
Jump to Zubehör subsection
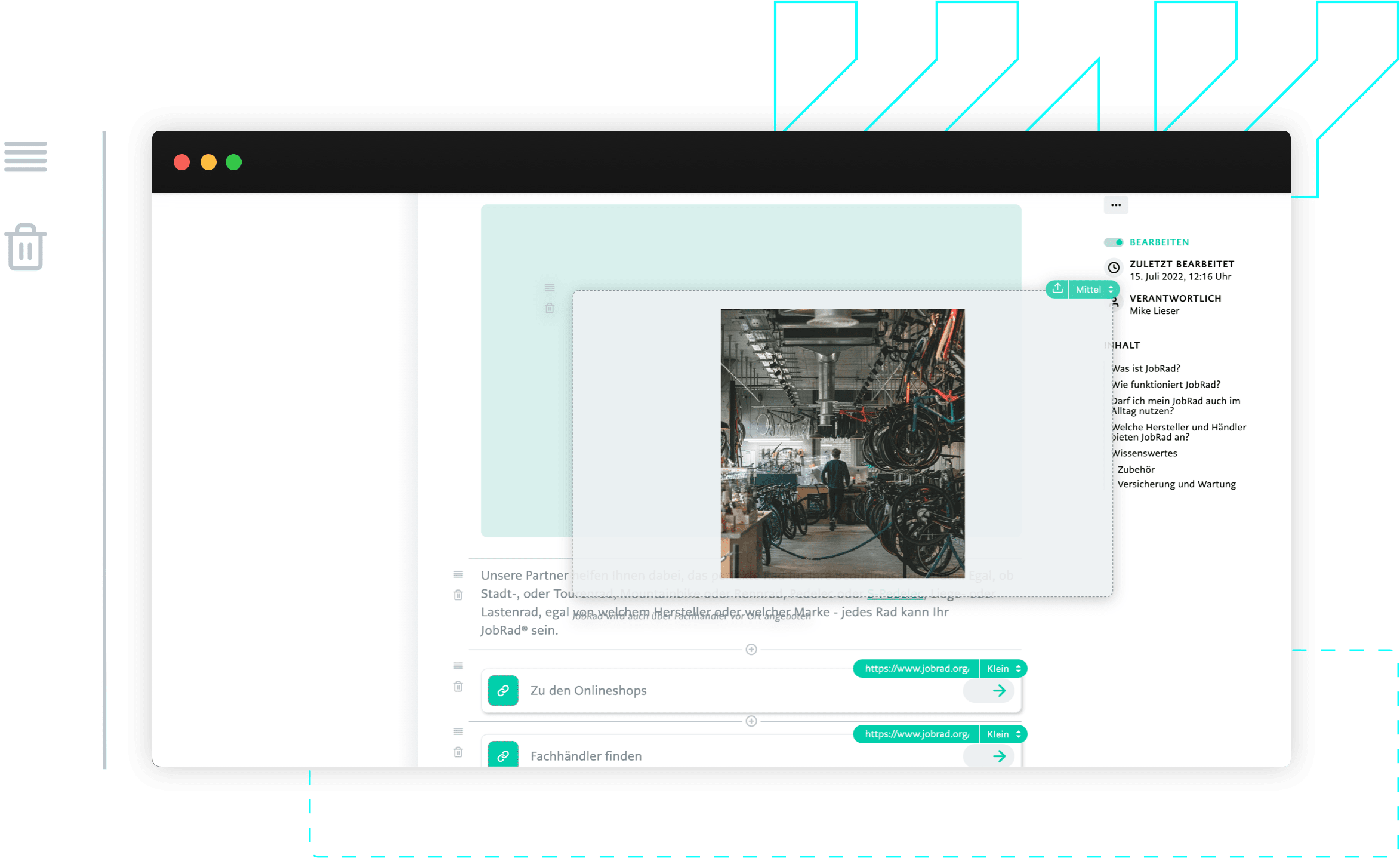pos(1136,469)
